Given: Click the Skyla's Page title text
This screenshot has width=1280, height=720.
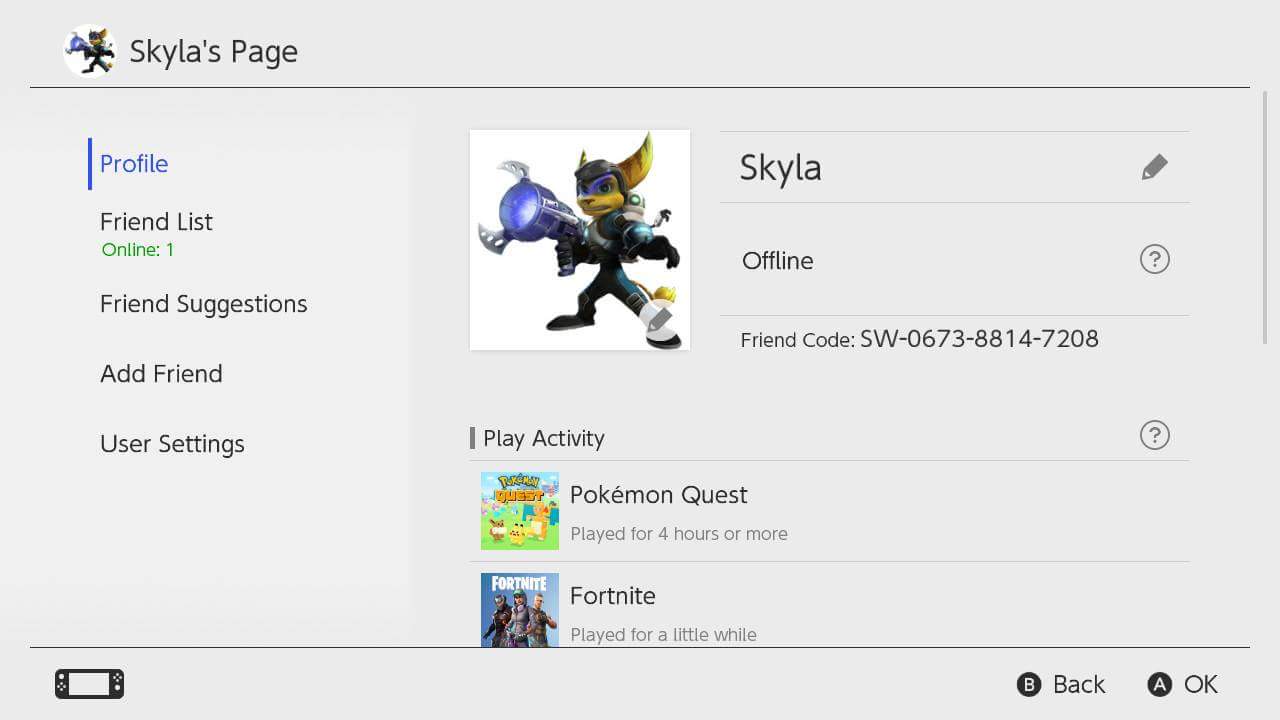Looking at the screenshot, I should point(214,52).
